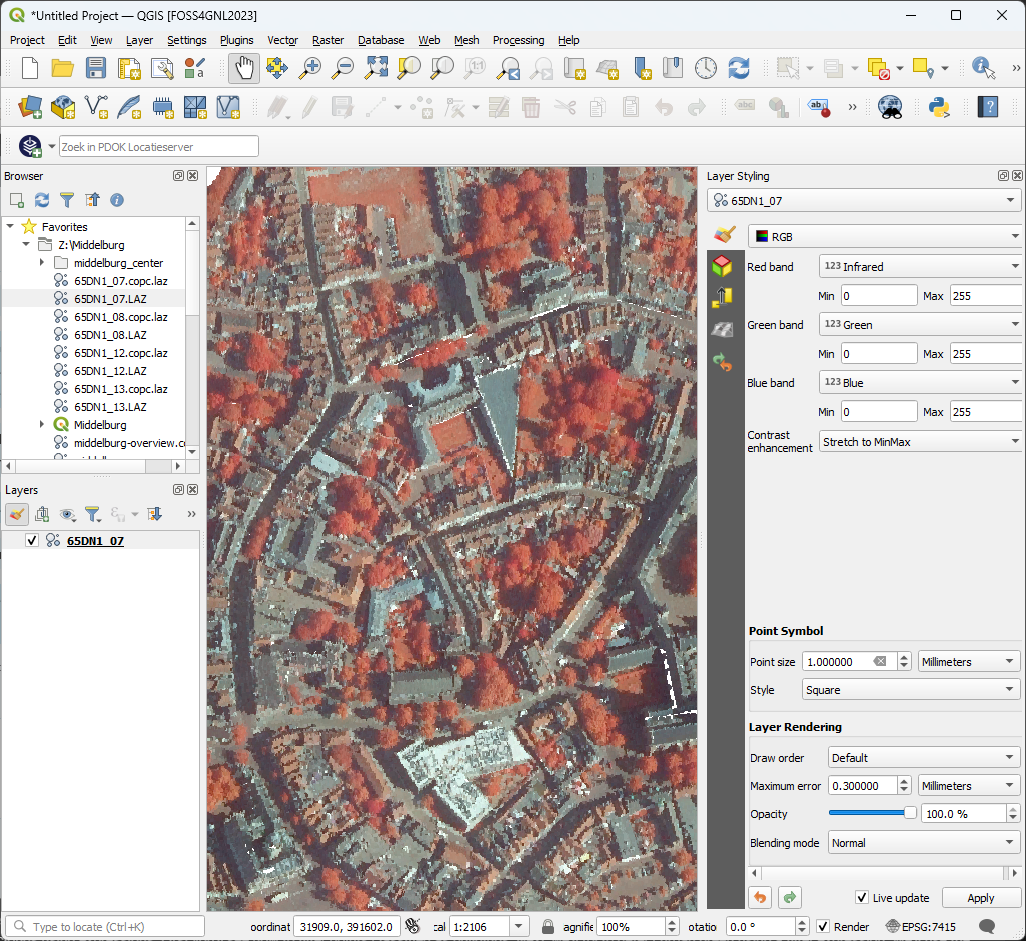Open the Elevation tab icon in Layer Styling
1026x941 pixels.
(x=722, y=297)
